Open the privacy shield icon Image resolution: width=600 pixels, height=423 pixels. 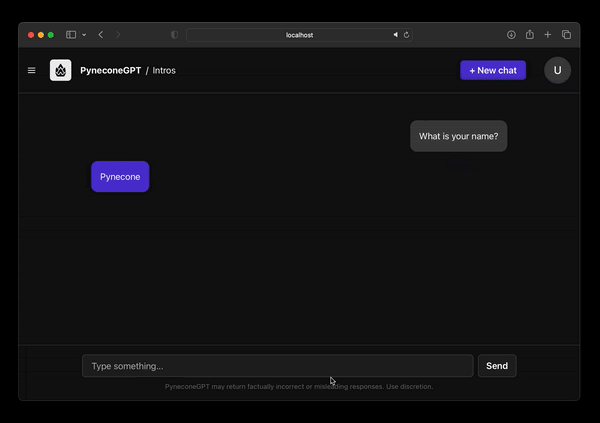pyautogui.click(x=174, y=35)
